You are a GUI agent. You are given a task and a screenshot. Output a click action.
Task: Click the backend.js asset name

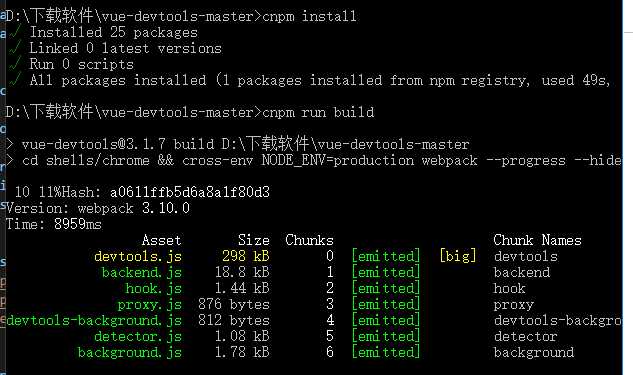click(x=142, y=272)
